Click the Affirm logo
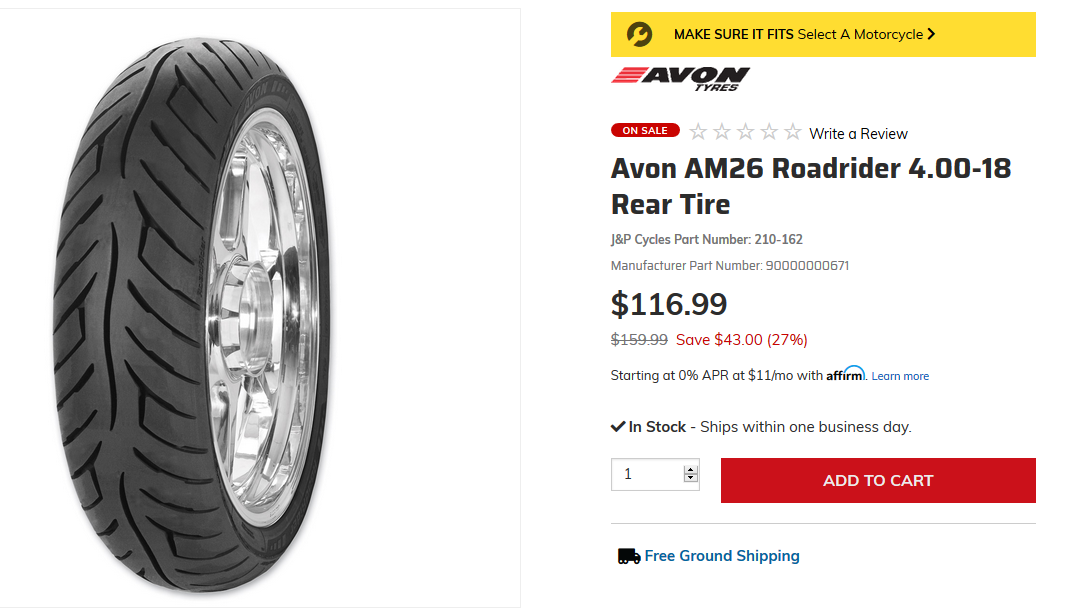 coord(845,374)
